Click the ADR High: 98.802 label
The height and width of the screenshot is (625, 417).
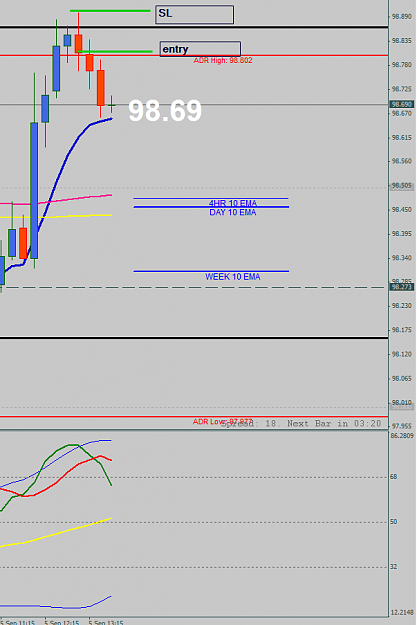point(223,61)
